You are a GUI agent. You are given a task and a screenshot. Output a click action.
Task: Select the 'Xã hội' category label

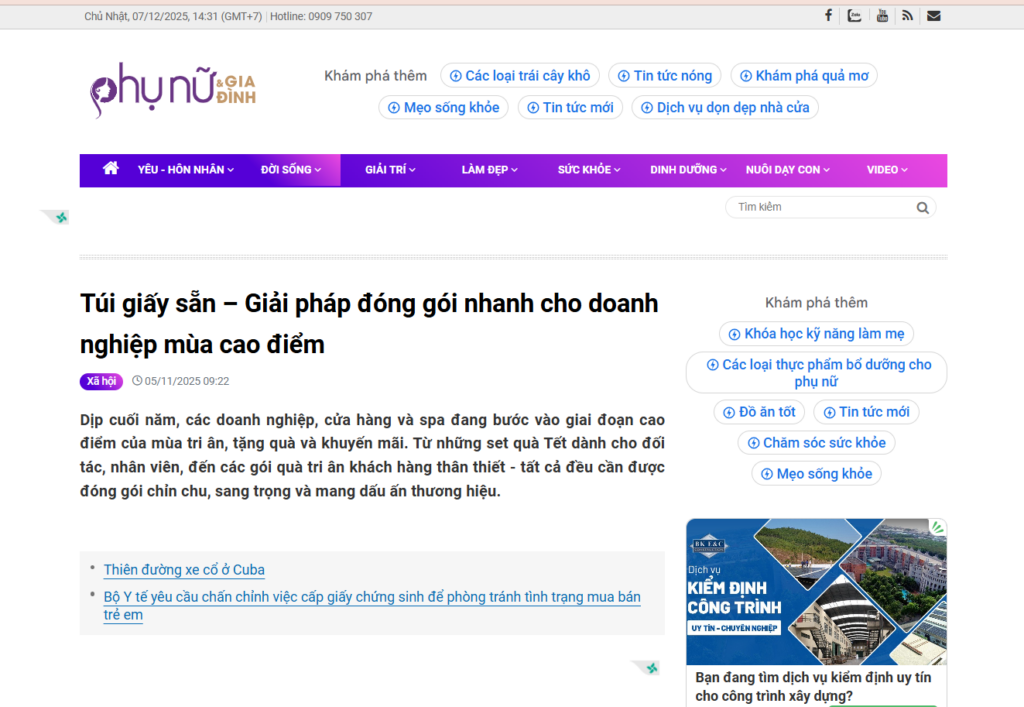100,381
